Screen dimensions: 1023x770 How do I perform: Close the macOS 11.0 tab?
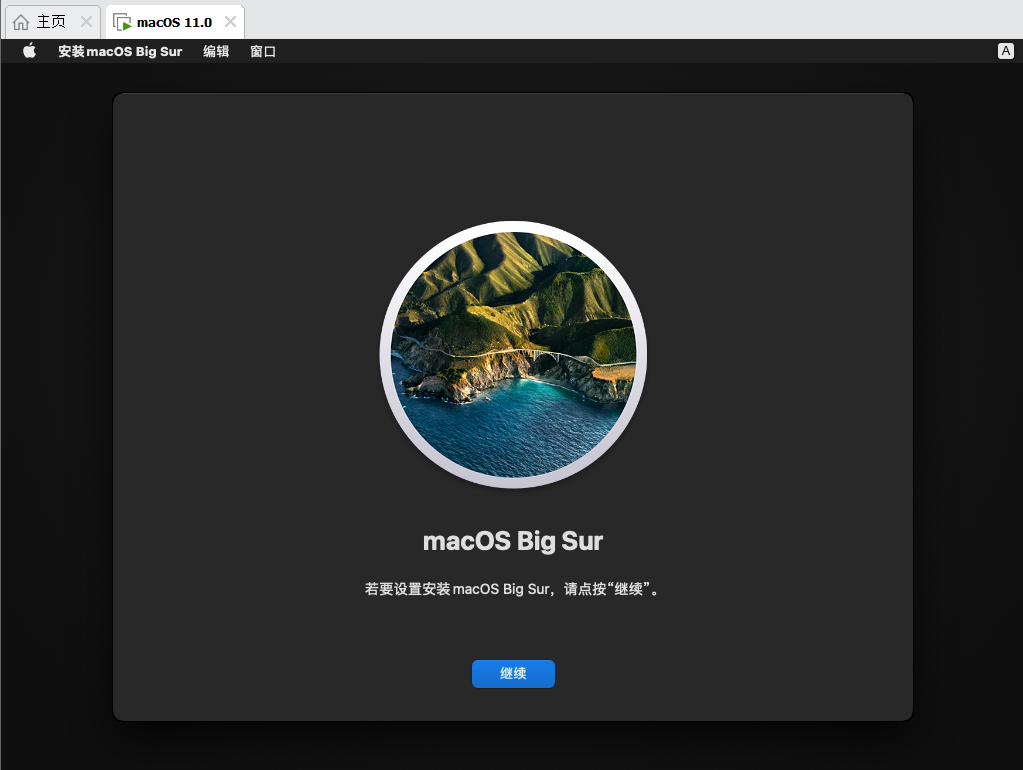230,22
